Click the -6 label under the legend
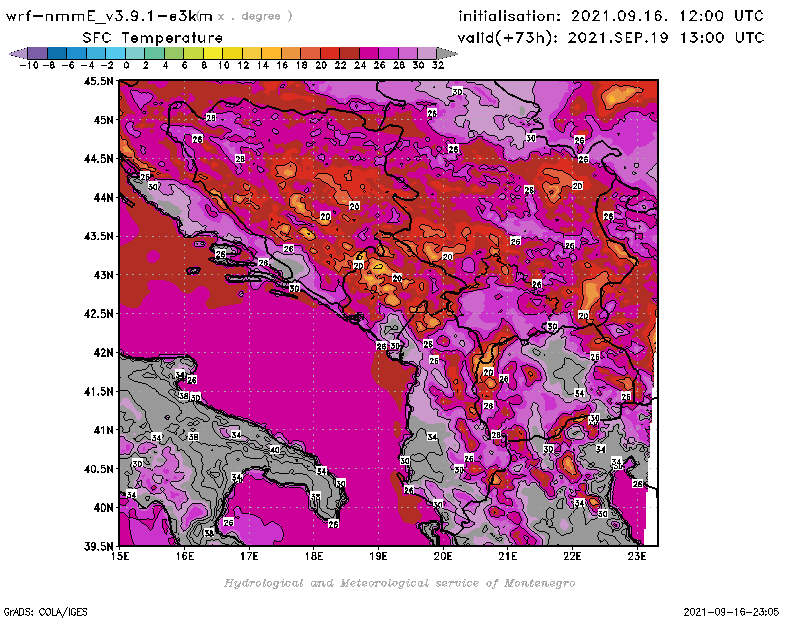 coord(68,65)
